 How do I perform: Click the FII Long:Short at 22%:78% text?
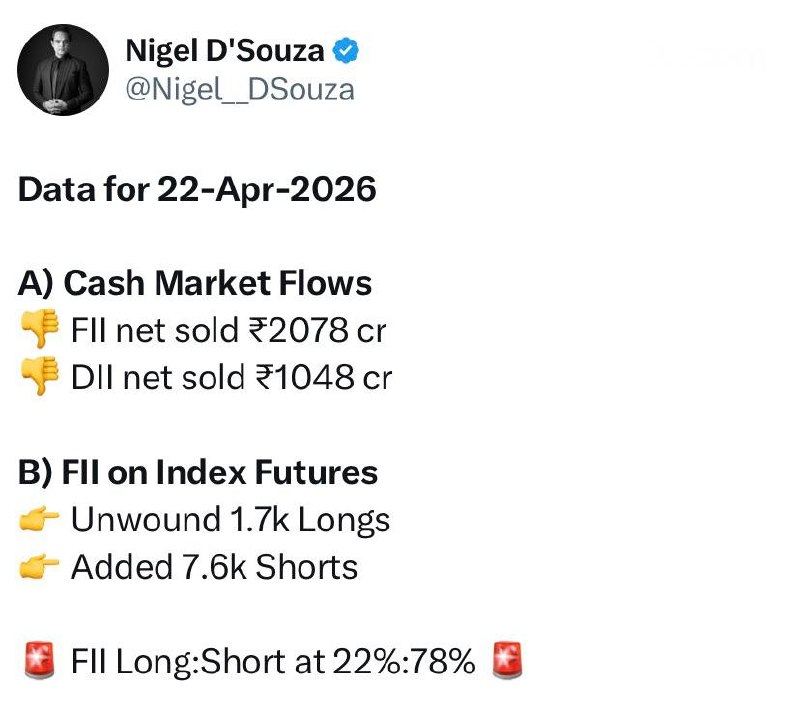click(x=272, y=661)
